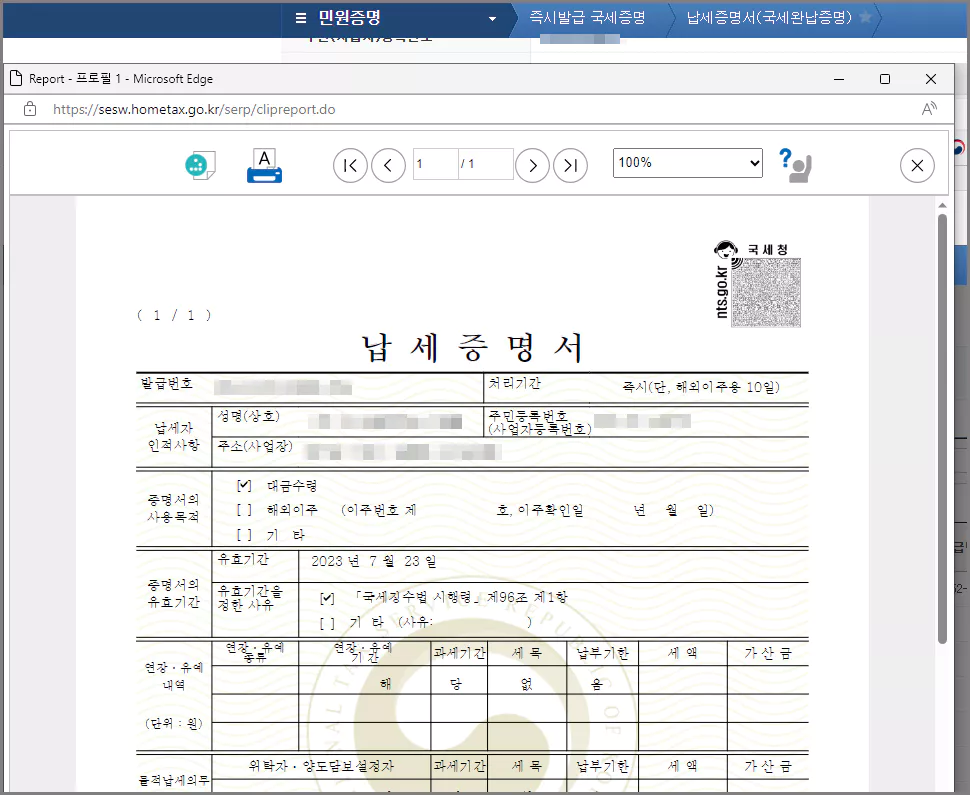The height and width of the screenshot is (795, 970).
Task: Click the date 2023 년 7 월 23 일
Action: (374, 561)
